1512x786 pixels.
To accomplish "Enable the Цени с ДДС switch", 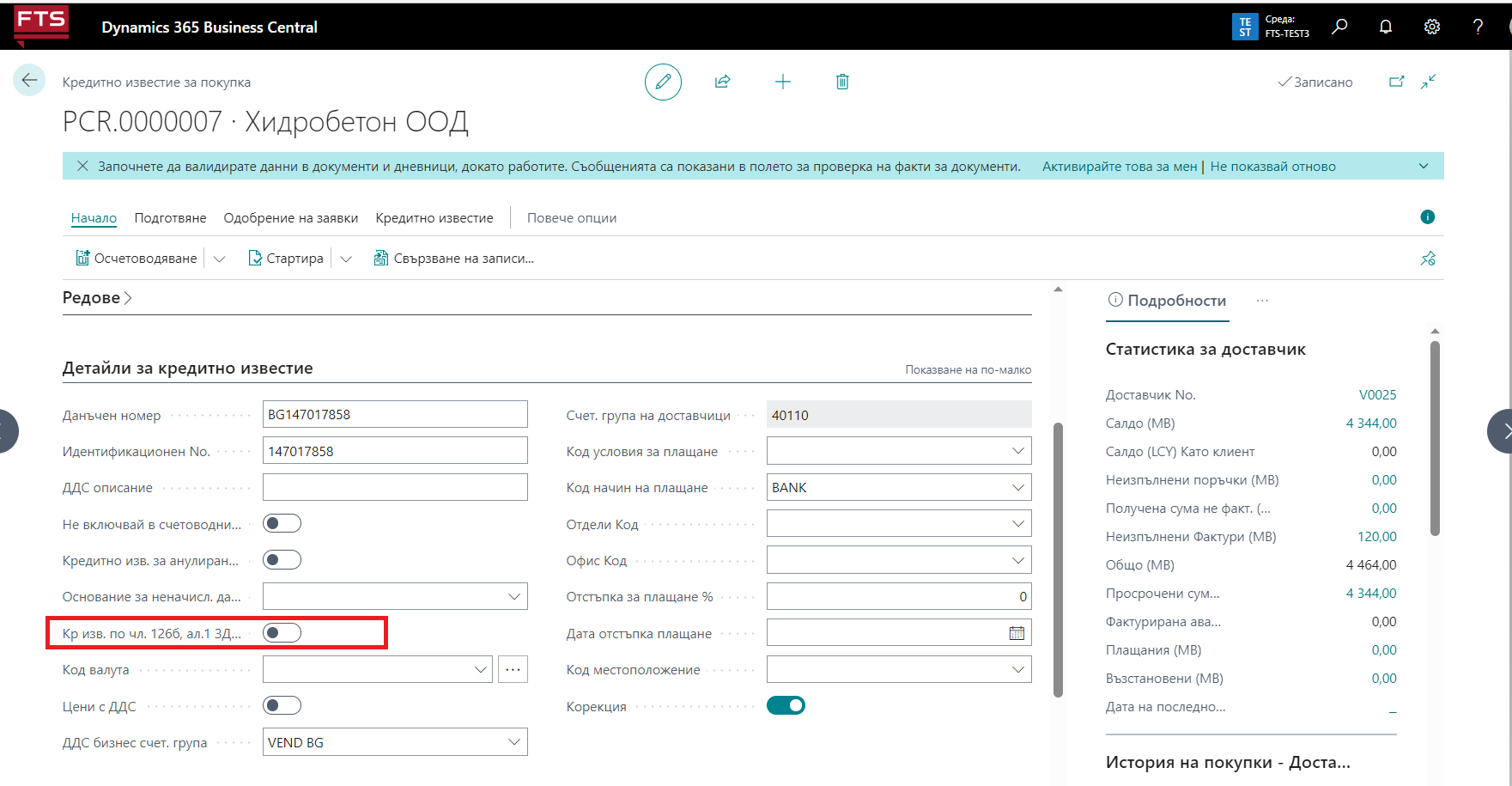I will click(x=282, y=705).
